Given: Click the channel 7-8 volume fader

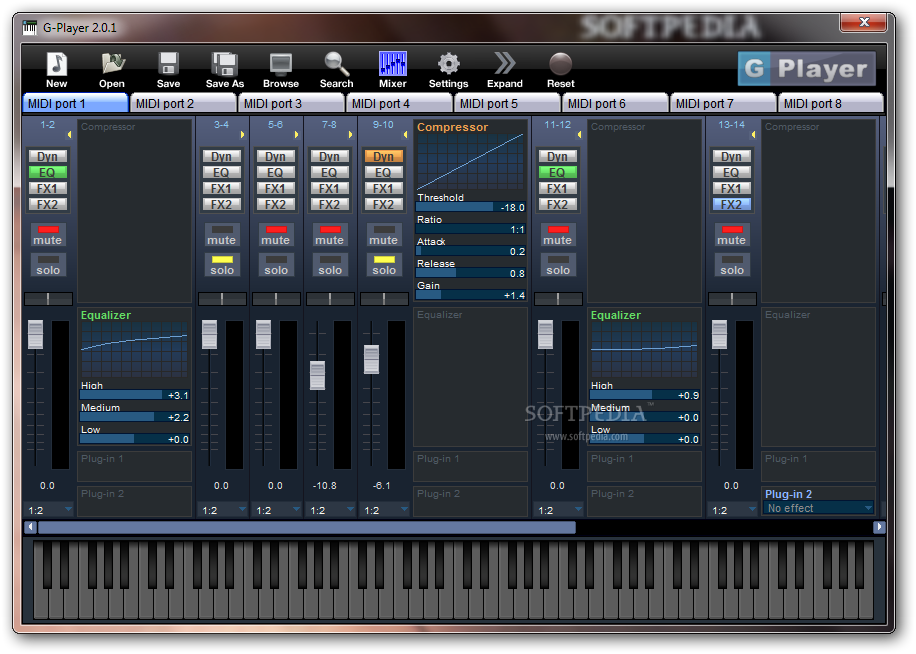Looking at the screenshot, I should (317, 375).
